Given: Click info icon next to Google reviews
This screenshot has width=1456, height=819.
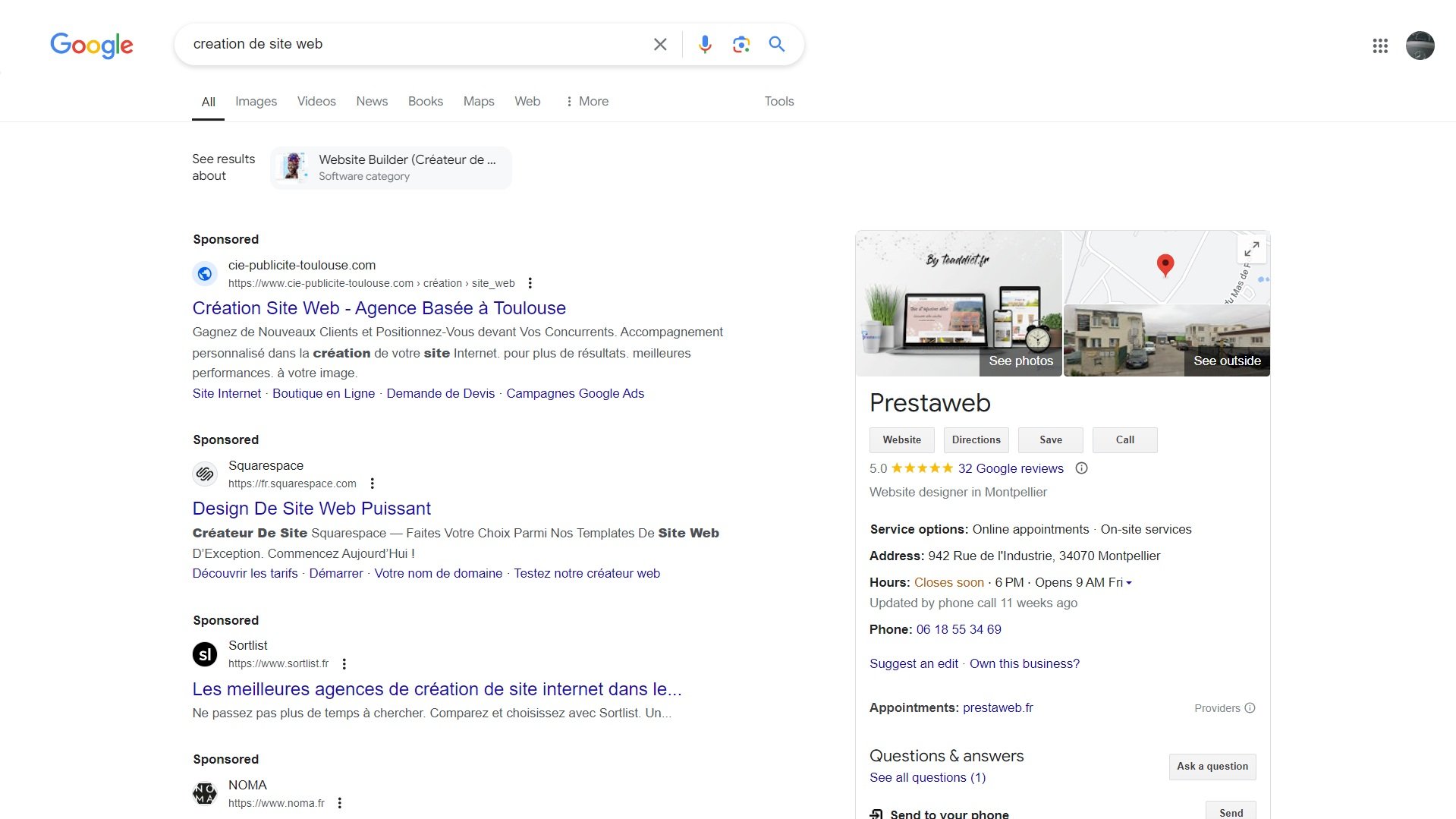Looking at the screenshot, I should coord(1082,468).
